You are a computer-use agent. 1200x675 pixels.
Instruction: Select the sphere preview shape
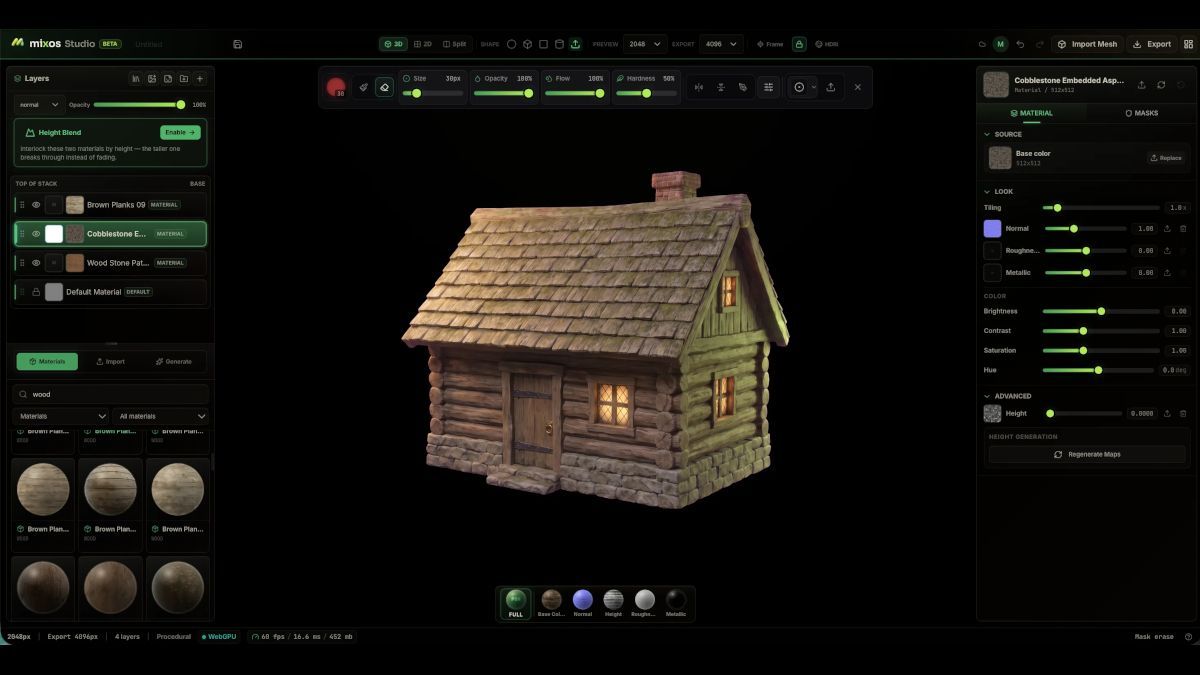511,44
